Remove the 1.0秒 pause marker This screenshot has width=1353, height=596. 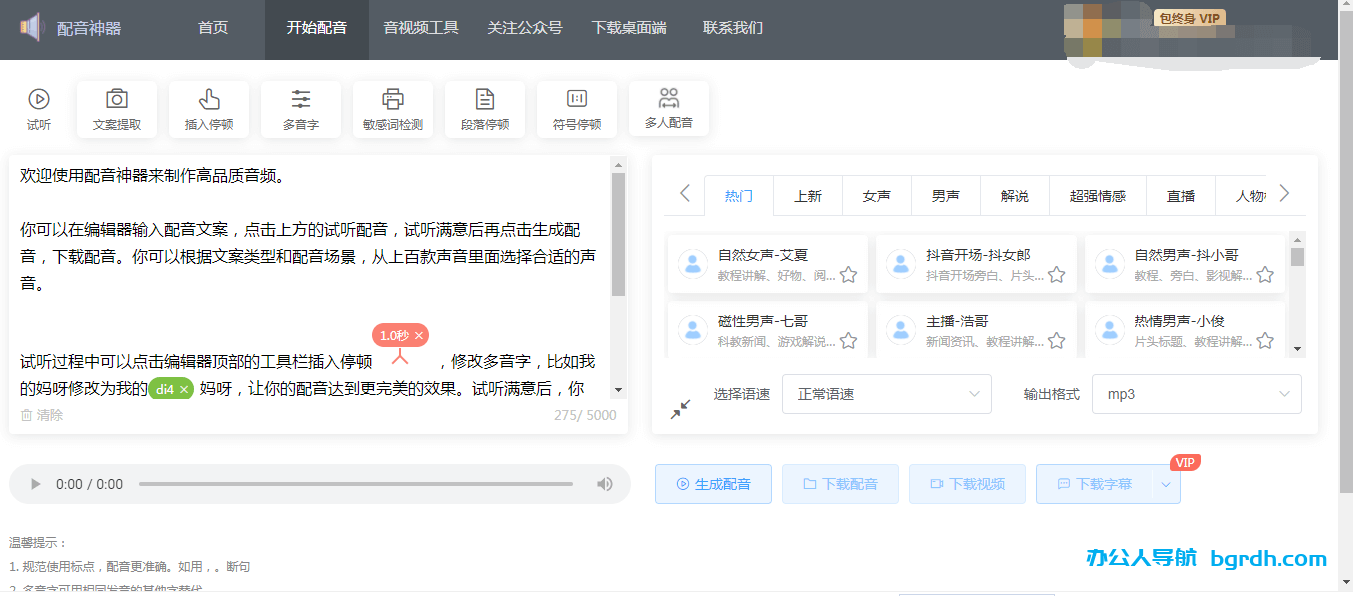coord(419,335)
